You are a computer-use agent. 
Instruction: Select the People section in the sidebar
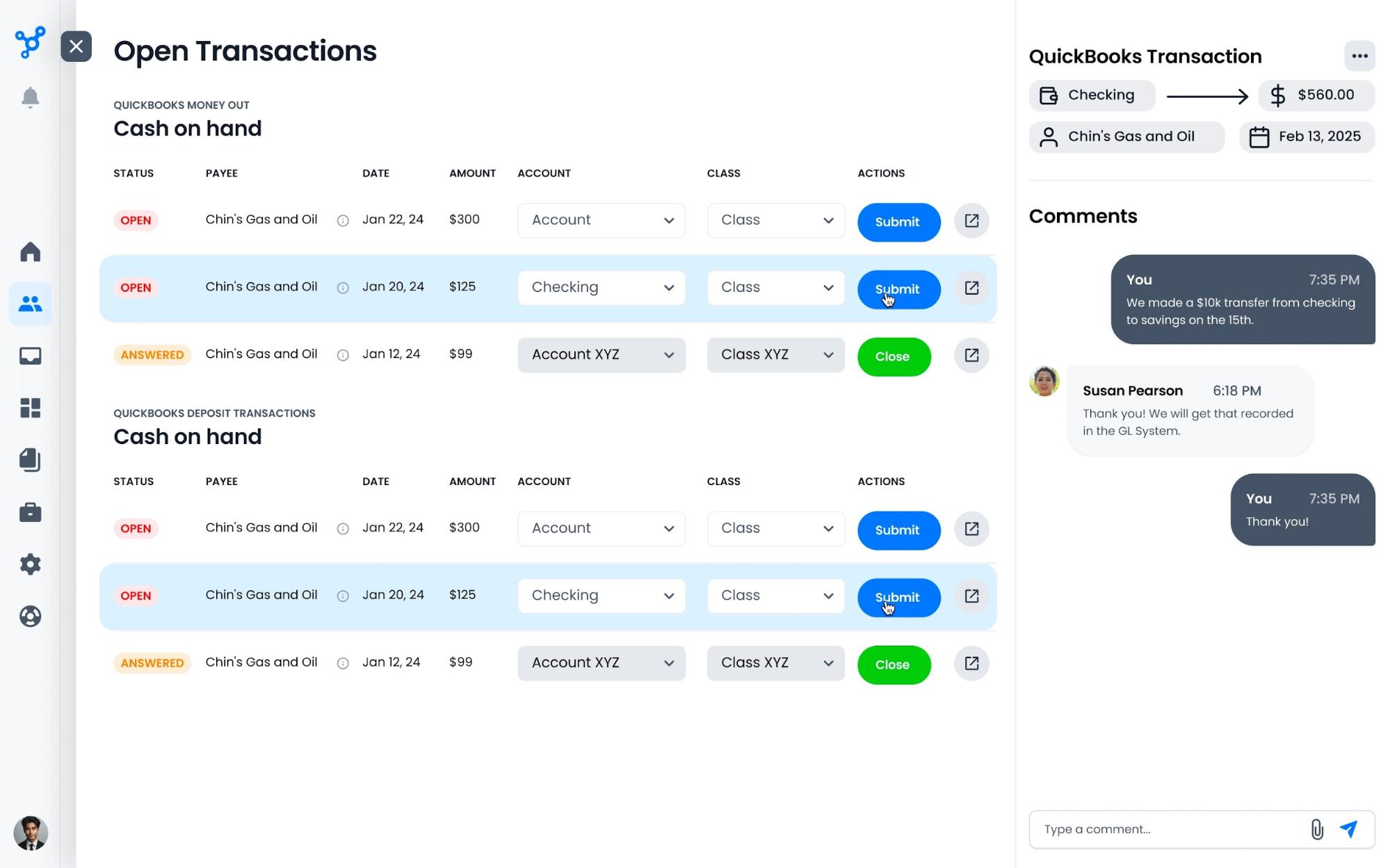(31, 303)
